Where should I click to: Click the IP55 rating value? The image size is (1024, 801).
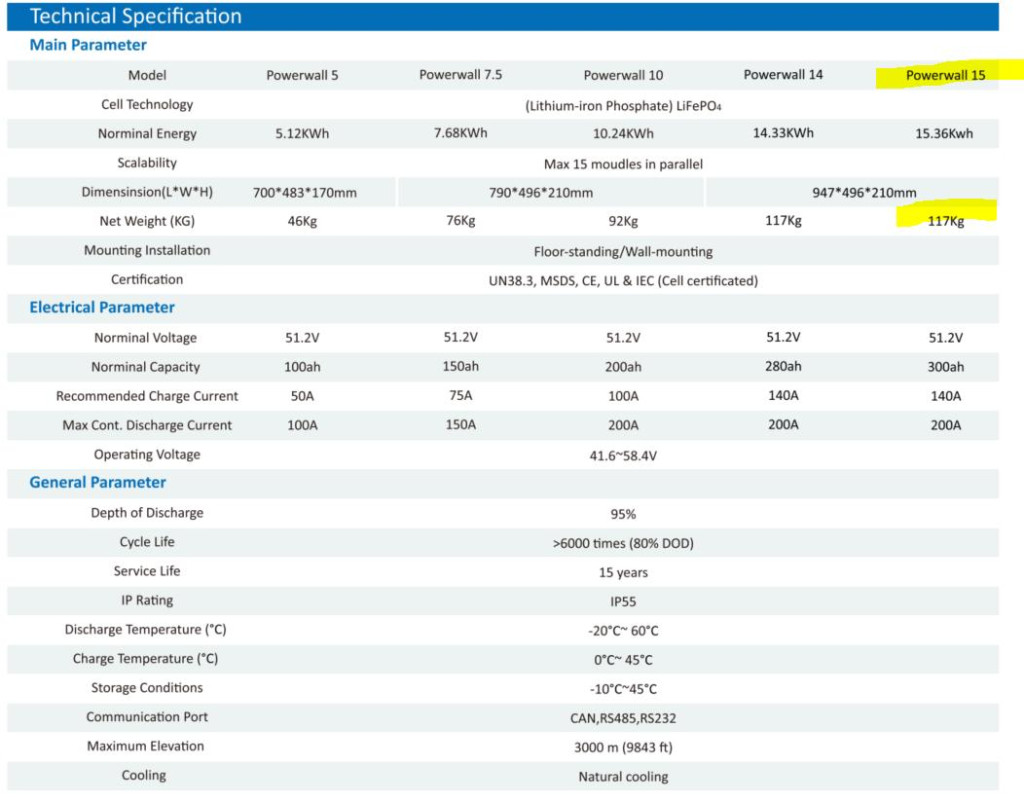point(623,602)
